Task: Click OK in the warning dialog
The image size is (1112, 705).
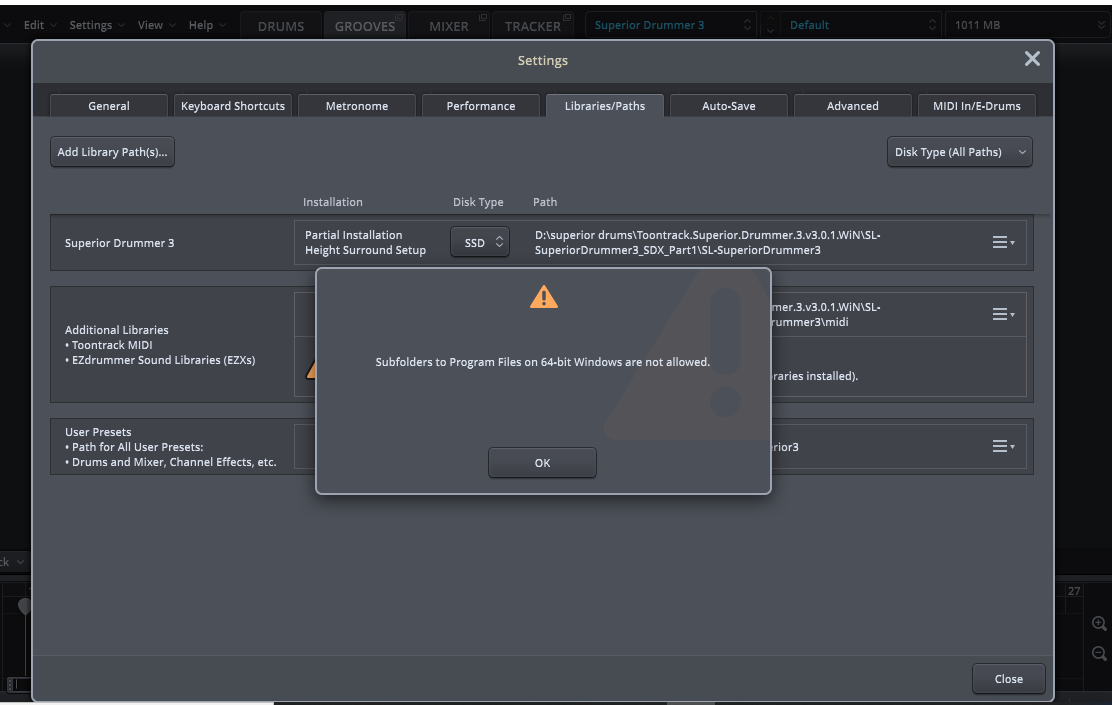Action: pyautogui.click(x=542, y=462)
